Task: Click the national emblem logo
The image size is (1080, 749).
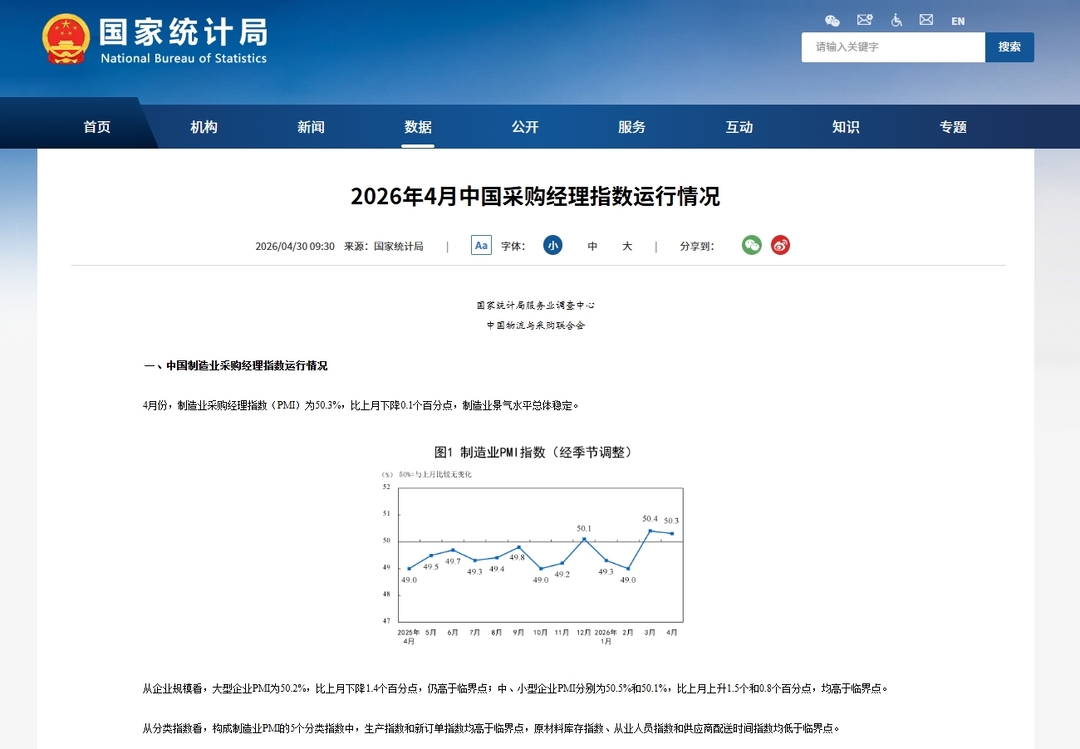Action: [x=66, y=40]
